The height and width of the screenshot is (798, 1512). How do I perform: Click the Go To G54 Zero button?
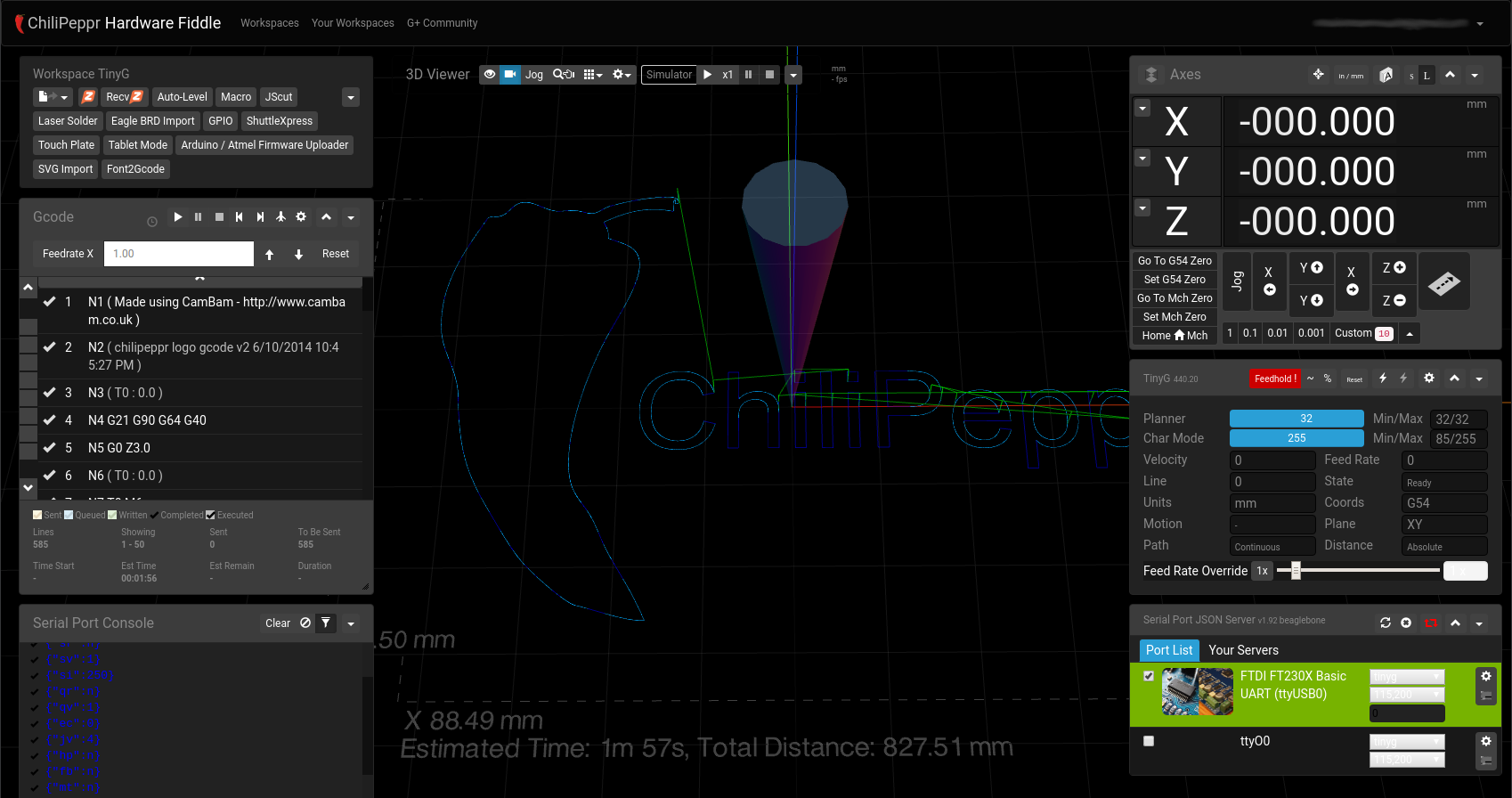(x=1175, y=261)
